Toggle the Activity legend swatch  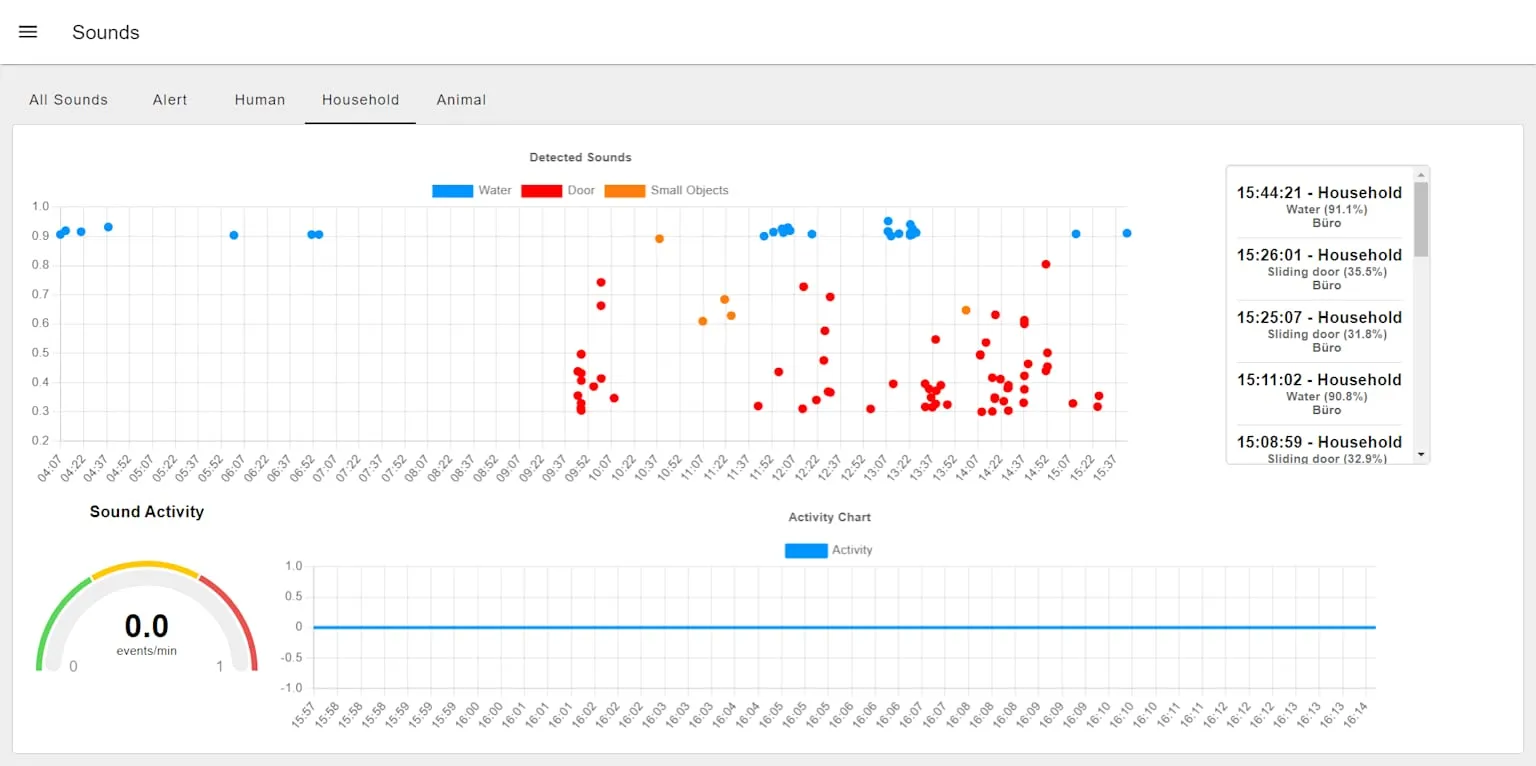click(806, 550)
